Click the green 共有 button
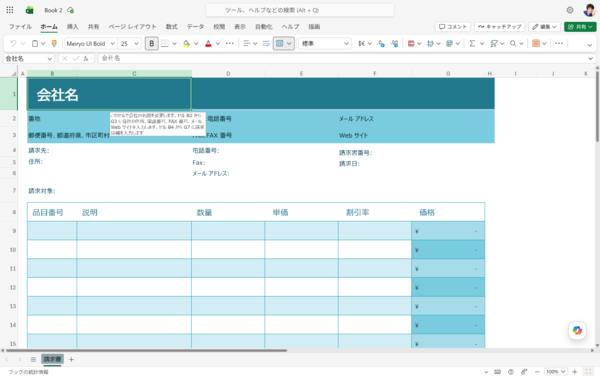Viewport: 600px width, 376px height. click(x=580, y=27)
